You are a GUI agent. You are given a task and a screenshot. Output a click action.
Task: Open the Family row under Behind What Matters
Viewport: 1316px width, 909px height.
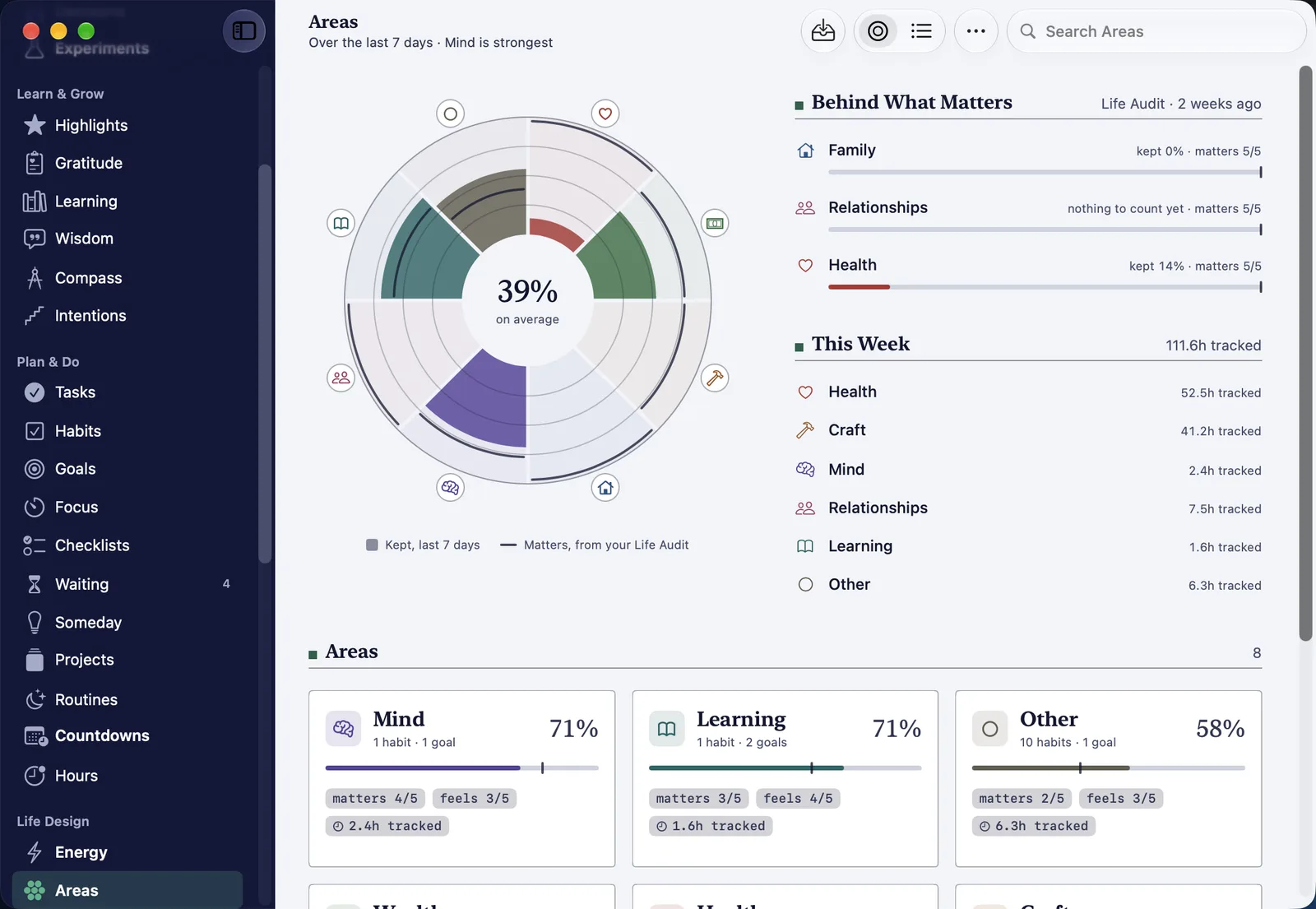tap(1028, 160)
